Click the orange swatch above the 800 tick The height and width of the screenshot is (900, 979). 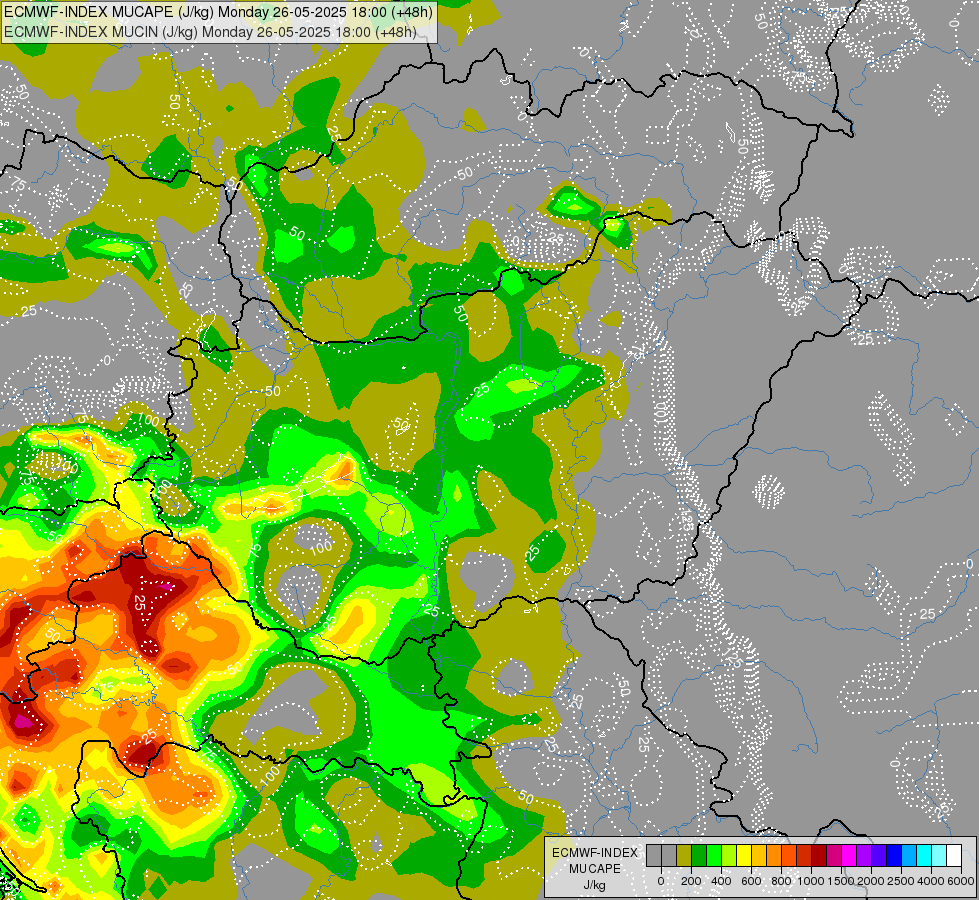774,855
